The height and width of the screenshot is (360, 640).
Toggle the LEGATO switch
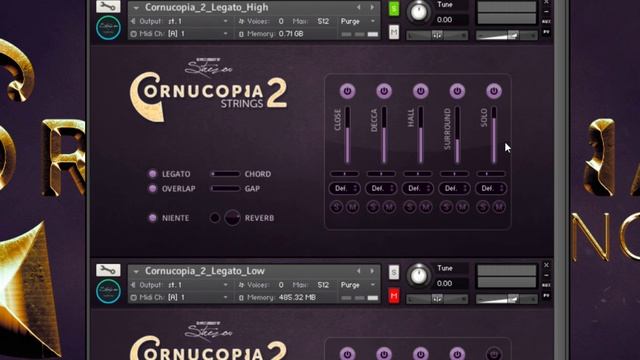(153, 174)
